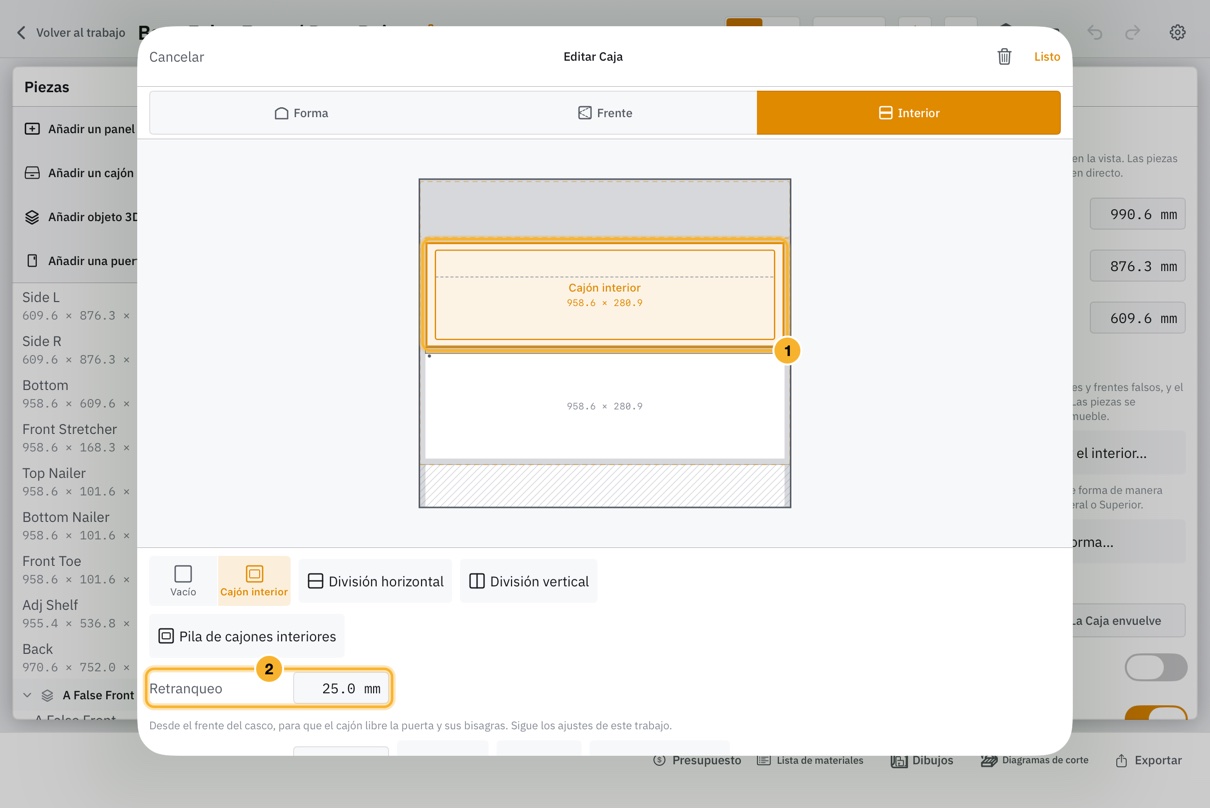1210x808 pixels.
Task: Choose Pila de cajones interiores
Action: [x=247, y=636]
